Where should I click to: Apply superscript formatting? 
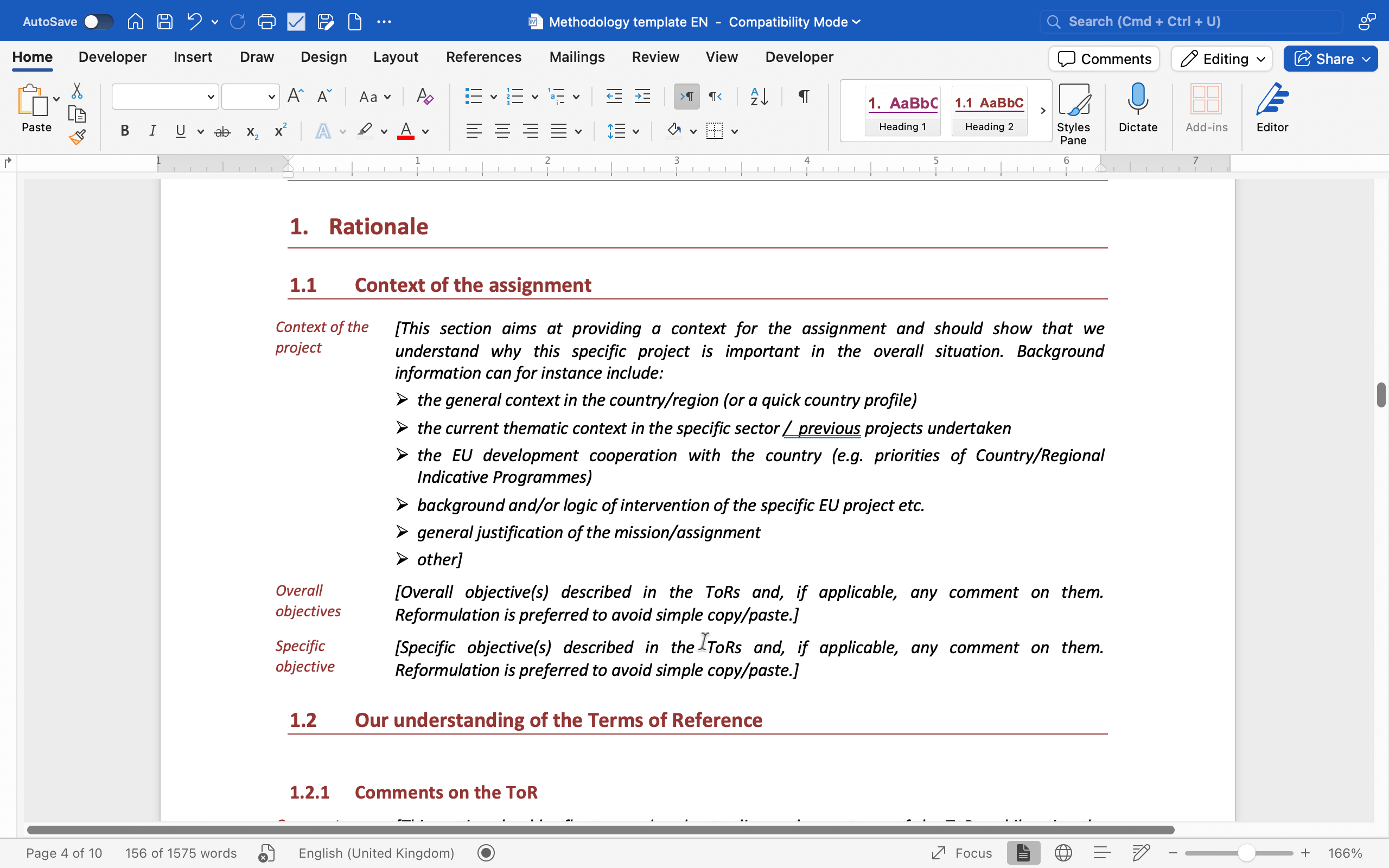(281, 130)
